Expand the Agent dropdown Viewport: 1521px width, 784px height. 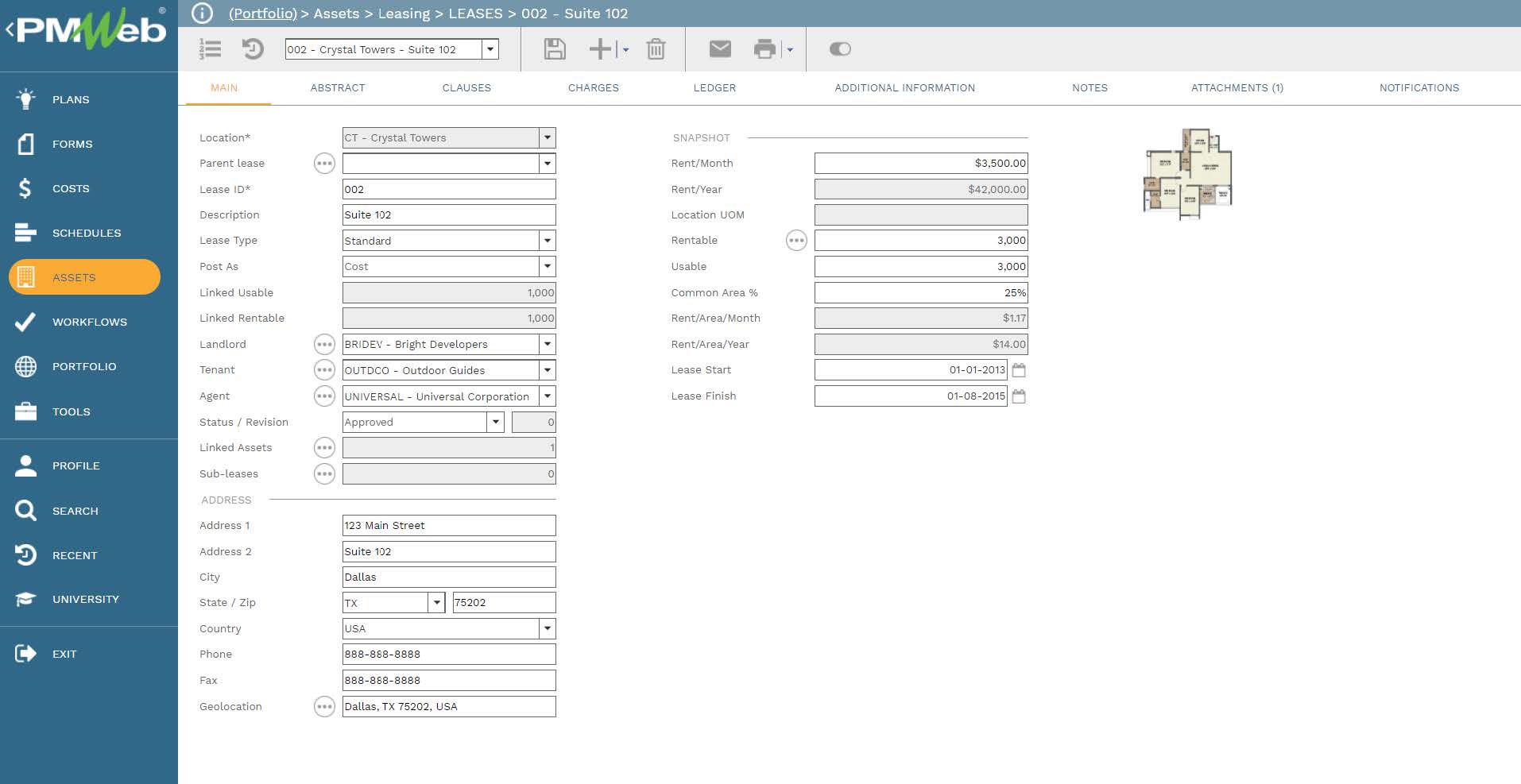[x=547, y=396]
